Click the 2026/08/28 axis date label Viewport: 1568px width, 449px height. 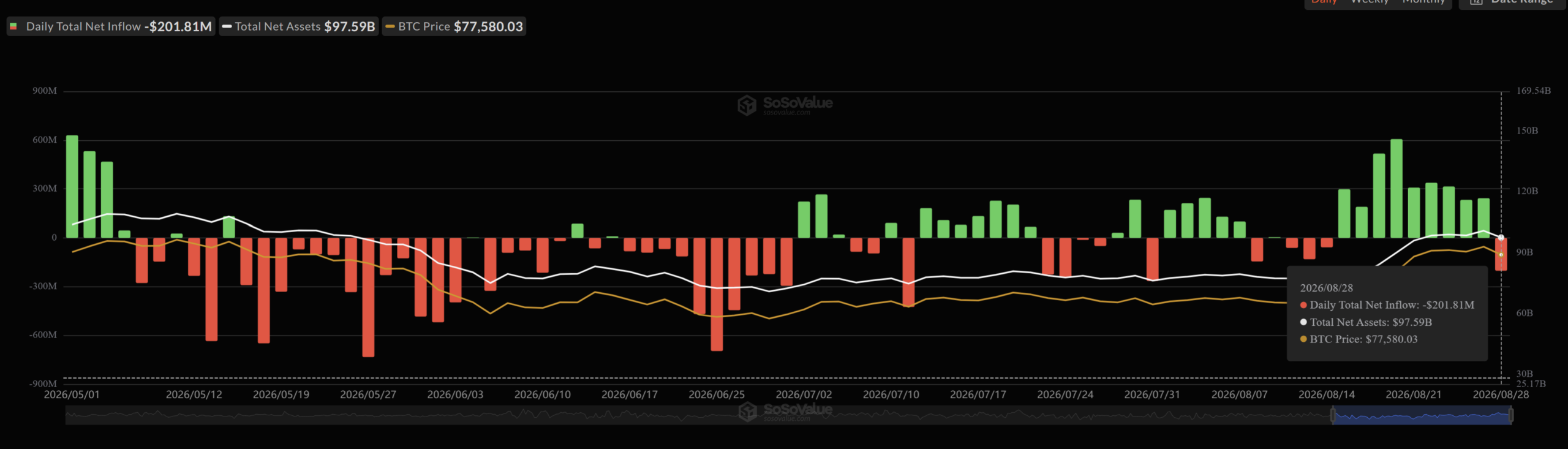tap(1501, 394)
